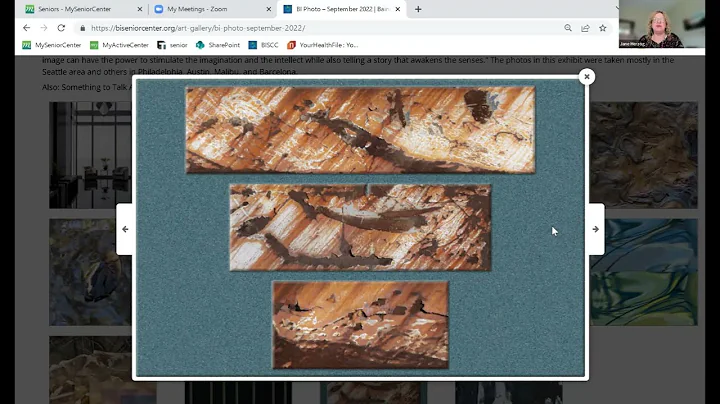The width and height of the screenshot is (720, 404).
Task: Close the BI Photo September 2022 tab
Action: (398, 9)
